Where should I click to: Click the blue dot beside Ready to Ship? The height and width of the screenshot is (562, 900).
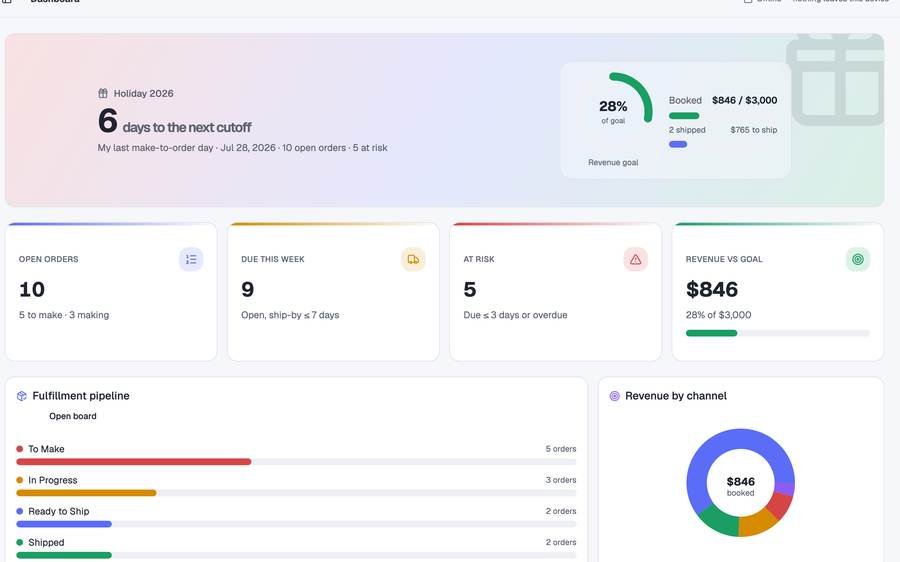click(20, 511)
